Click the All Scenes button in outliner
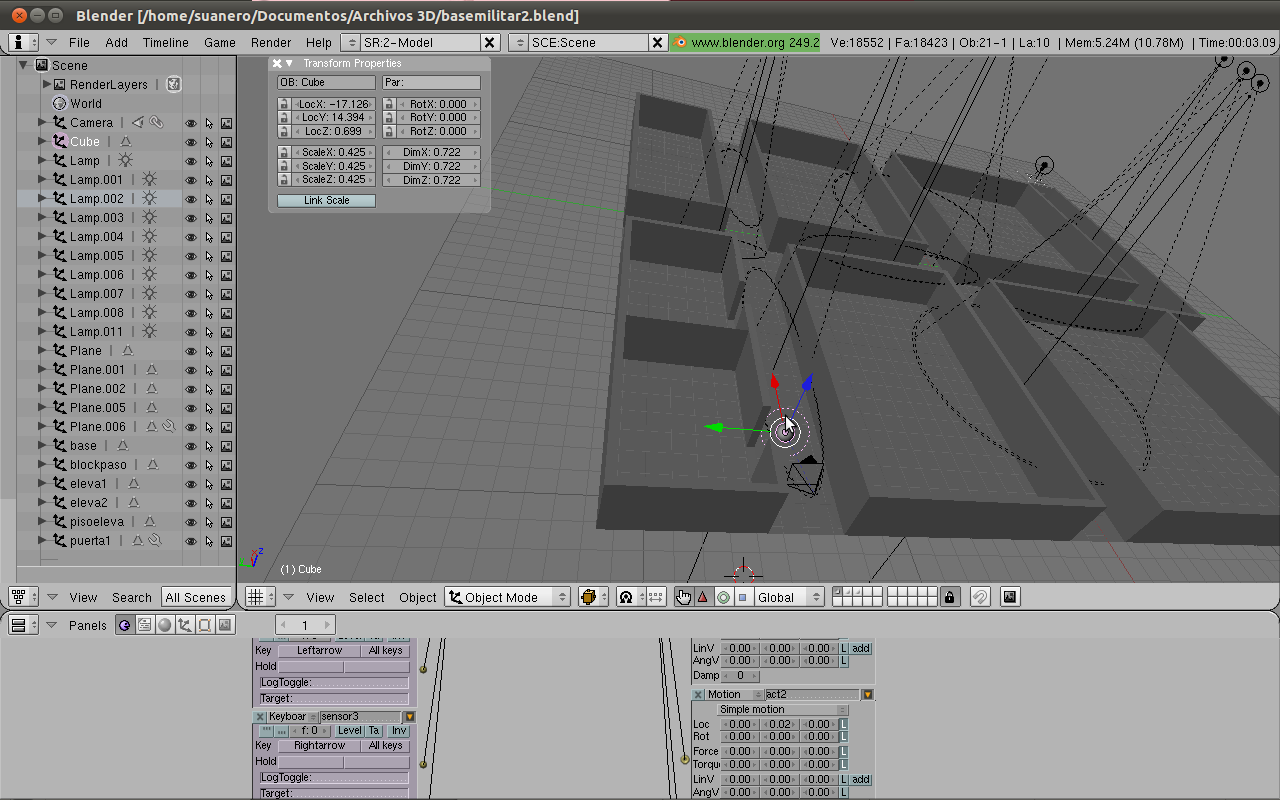This screenshot has width=1280, height=800. tap(195, 597)
